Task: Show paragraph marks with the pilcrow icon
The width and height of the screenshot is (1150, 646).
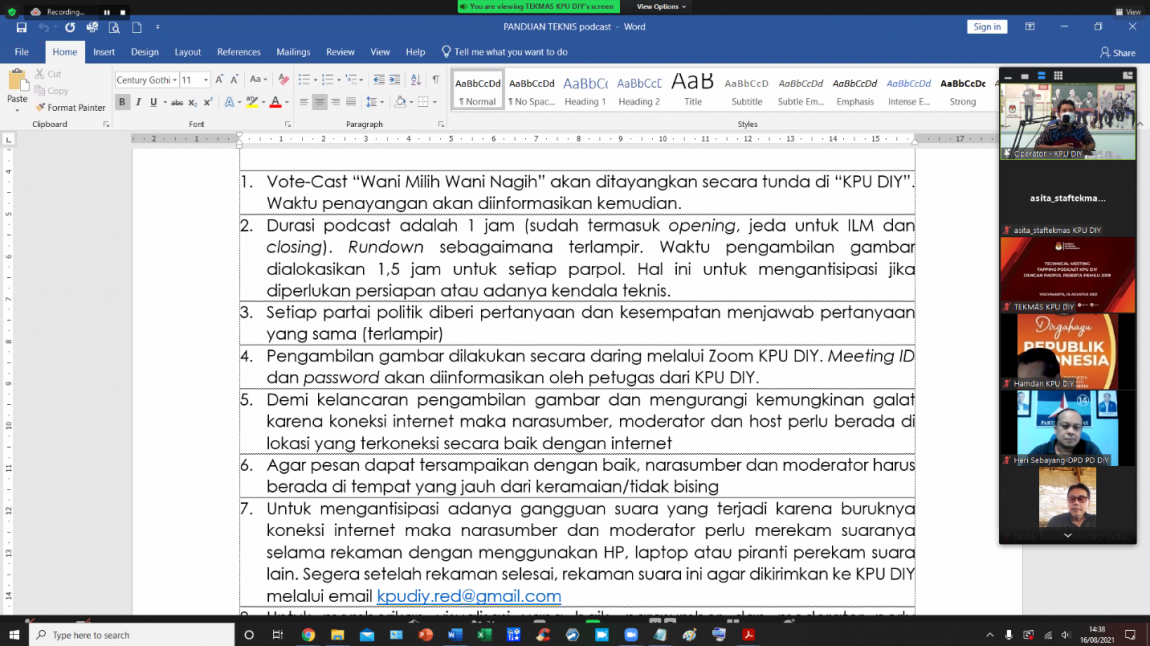Action: tap(436, 80)
